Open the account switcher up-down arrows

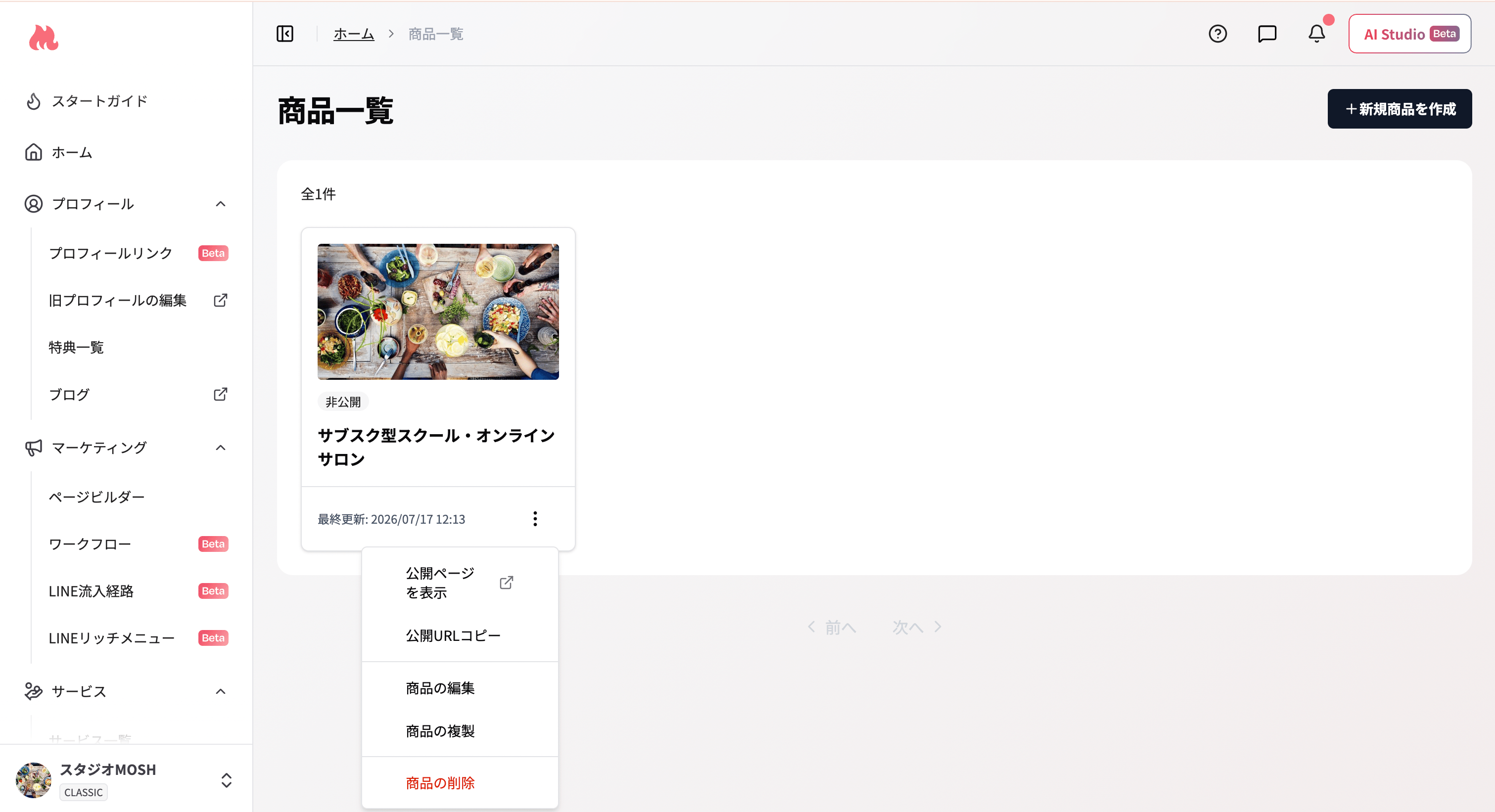point(227,780)
